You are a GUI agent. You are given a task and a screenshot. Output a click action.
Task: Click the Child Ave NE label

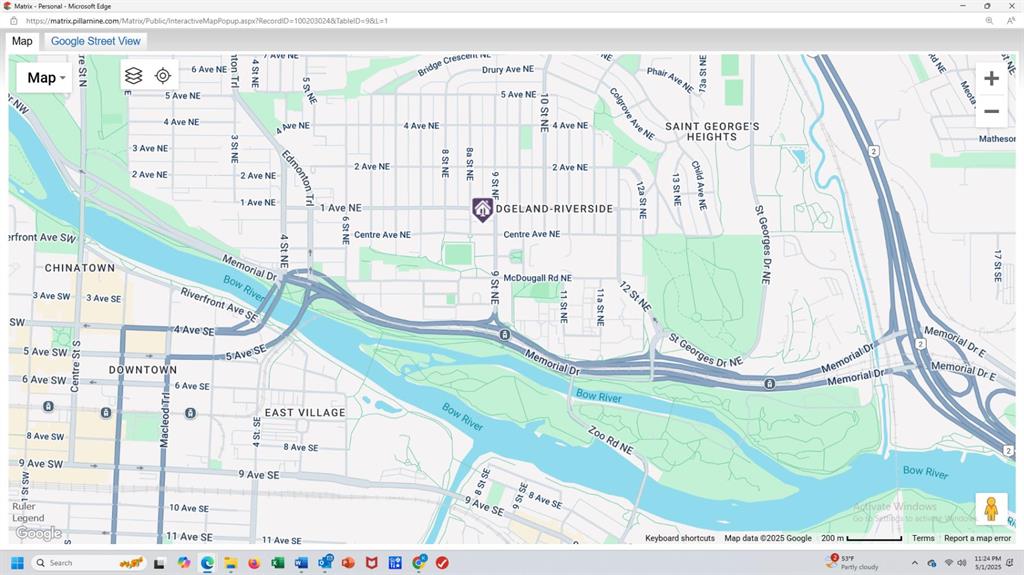699,185
